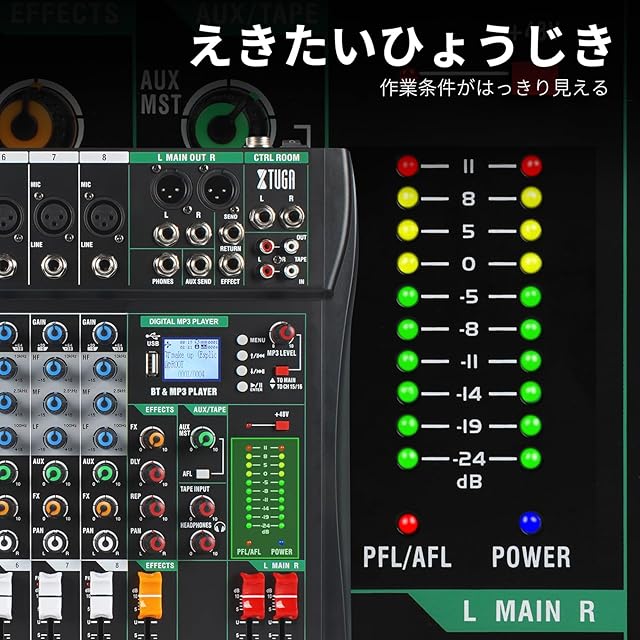Screen dimensions: 640x640
Task: Click the white TAPE IN RCA jack
Action: [291, 270]
